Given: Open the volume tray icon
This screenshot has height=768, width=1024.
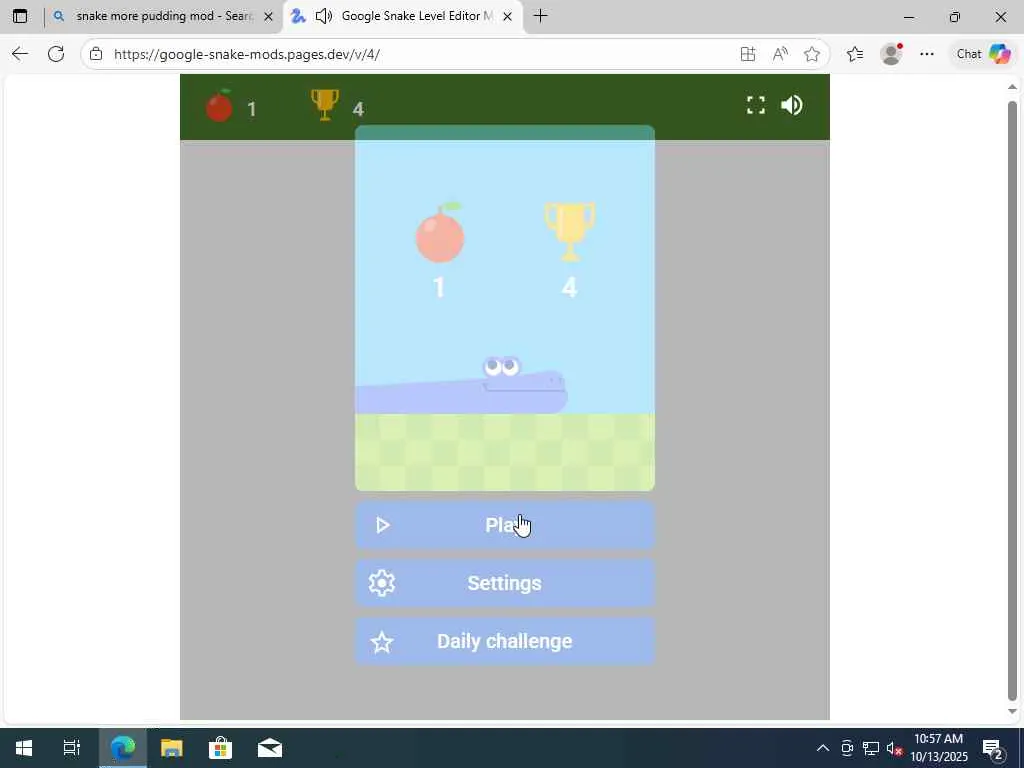Looking at the screenshot, I should click(x=894, y=748).
